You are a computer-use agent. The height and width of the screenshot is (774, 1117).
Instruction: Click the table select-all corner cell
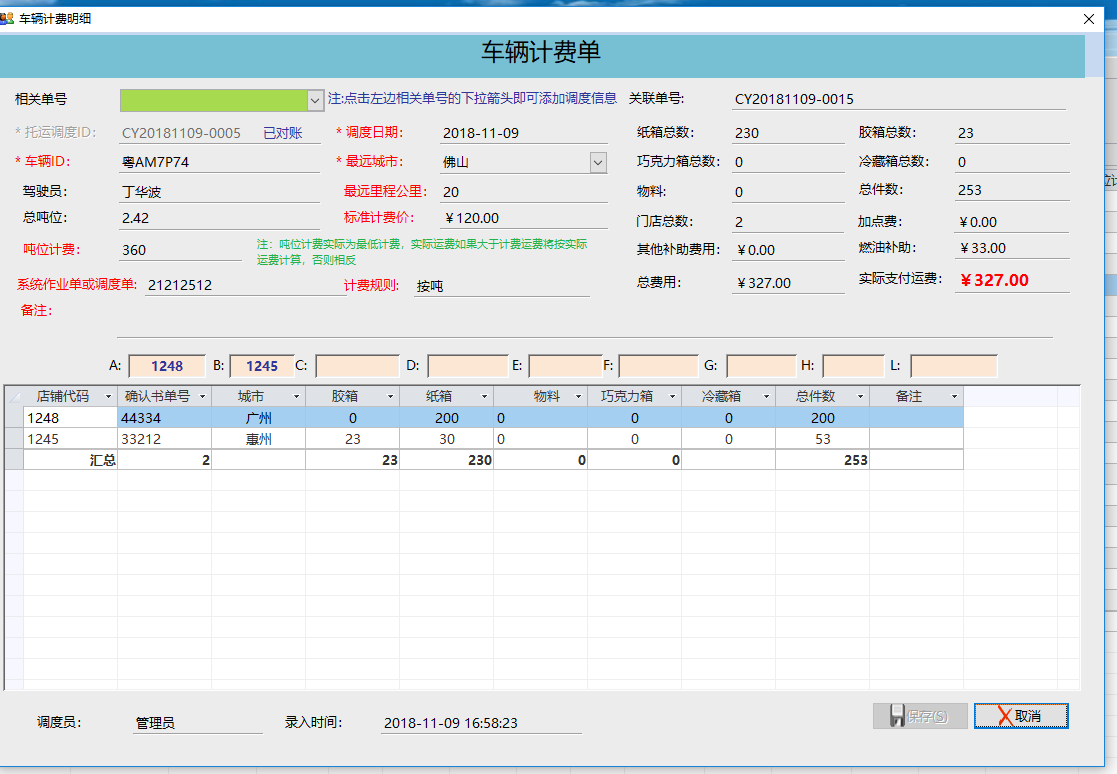click(14, 397)
